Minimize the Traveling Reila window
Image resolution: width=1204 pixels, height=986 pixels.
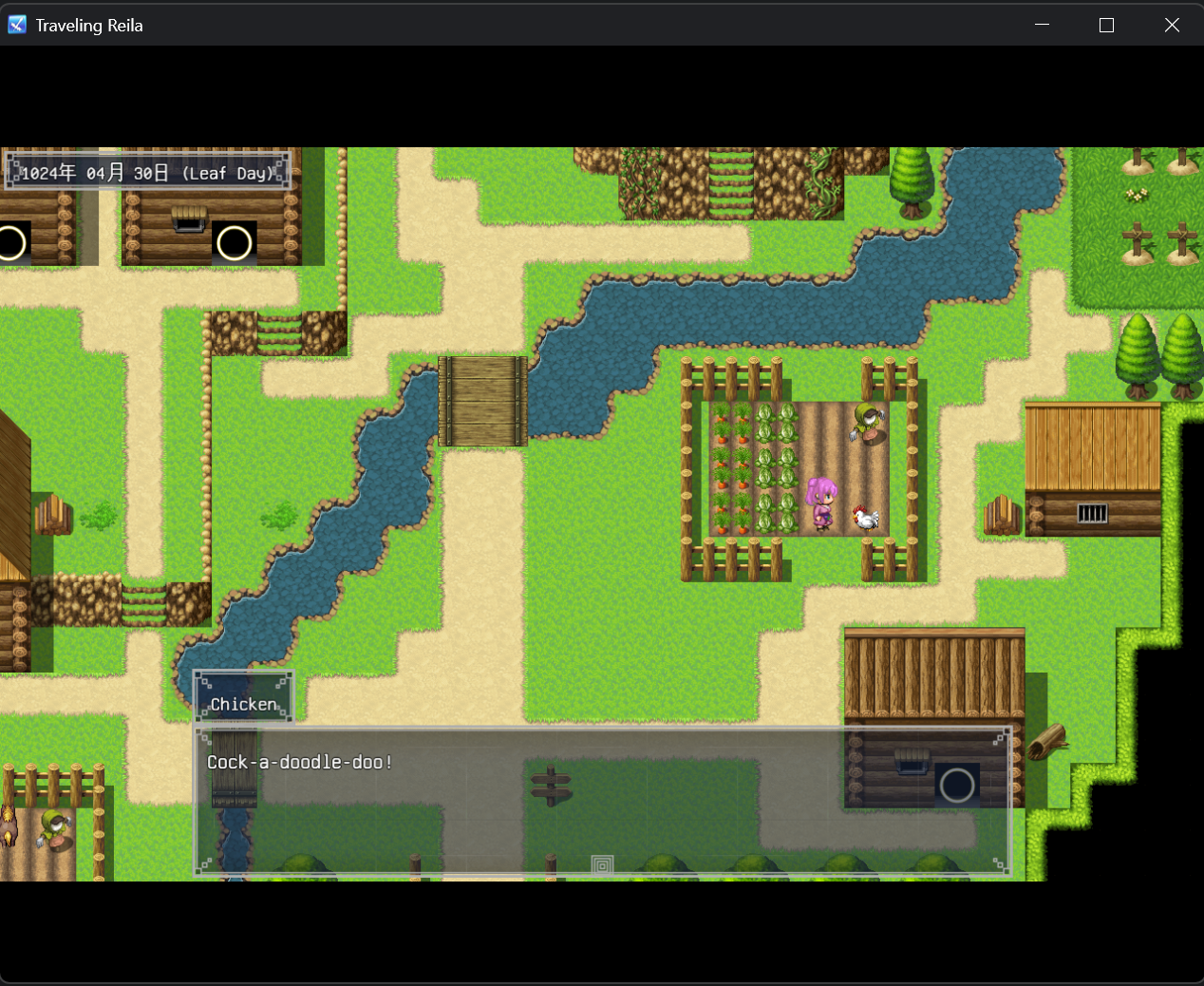pyautogui.click(x=1042, y=25)
